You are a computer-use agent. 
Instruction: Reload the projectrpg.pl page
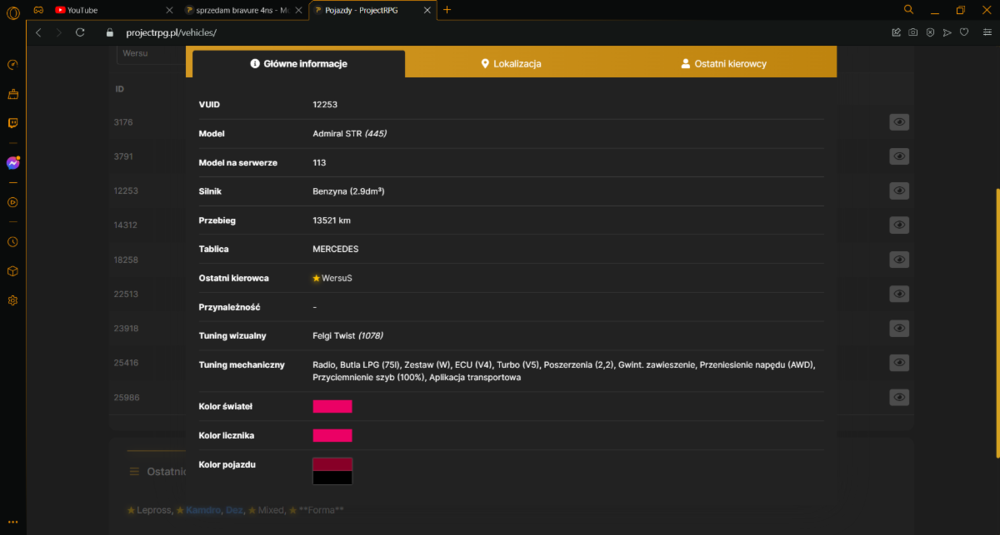80,33
